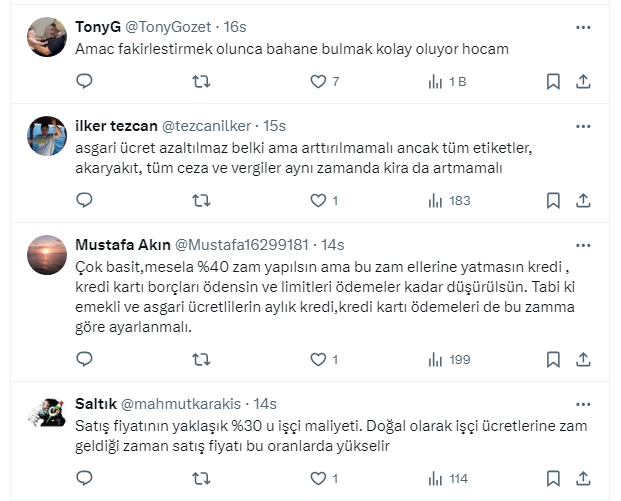View analytics showing 183 views
The width and height of the screenshot is (621, 501).
click(448, 201)
